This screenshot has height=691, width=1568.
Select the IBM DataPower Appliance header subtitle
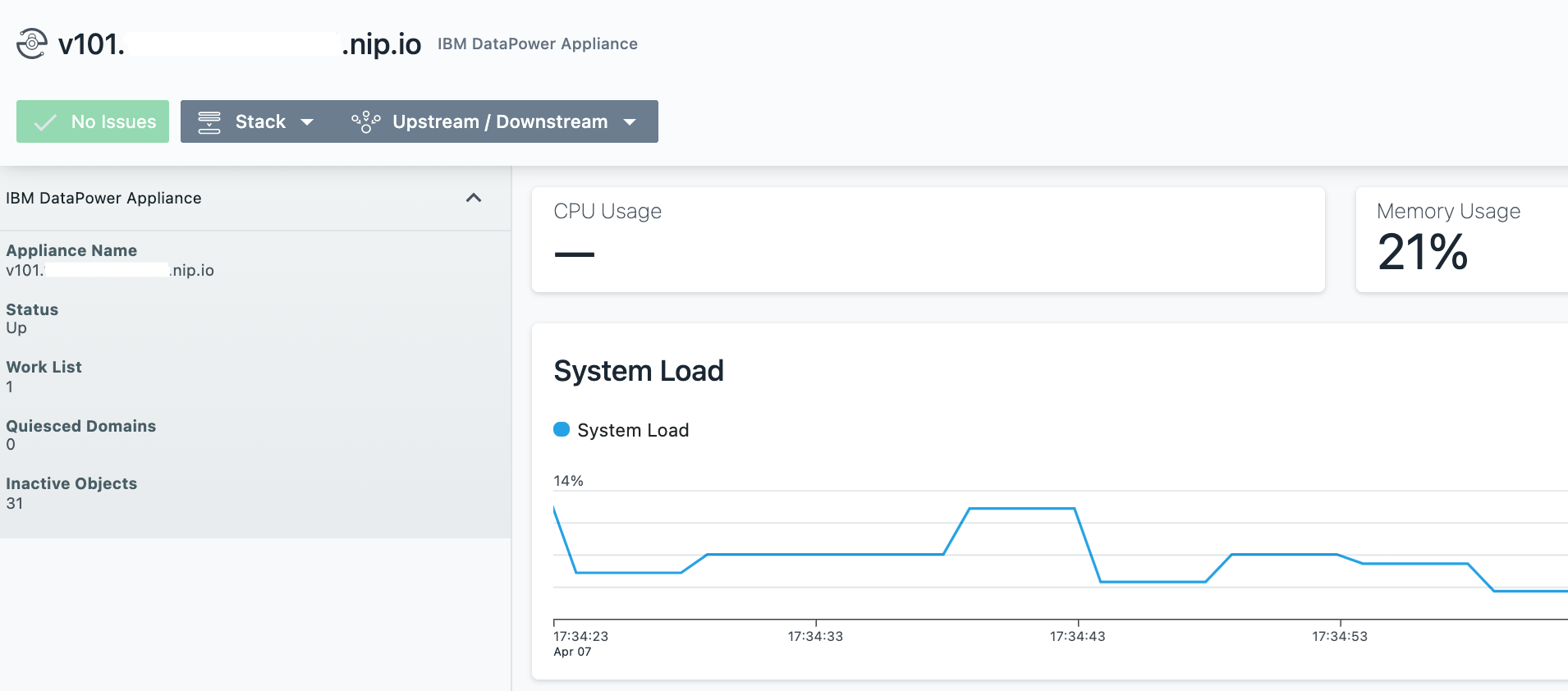coord(538,43)
